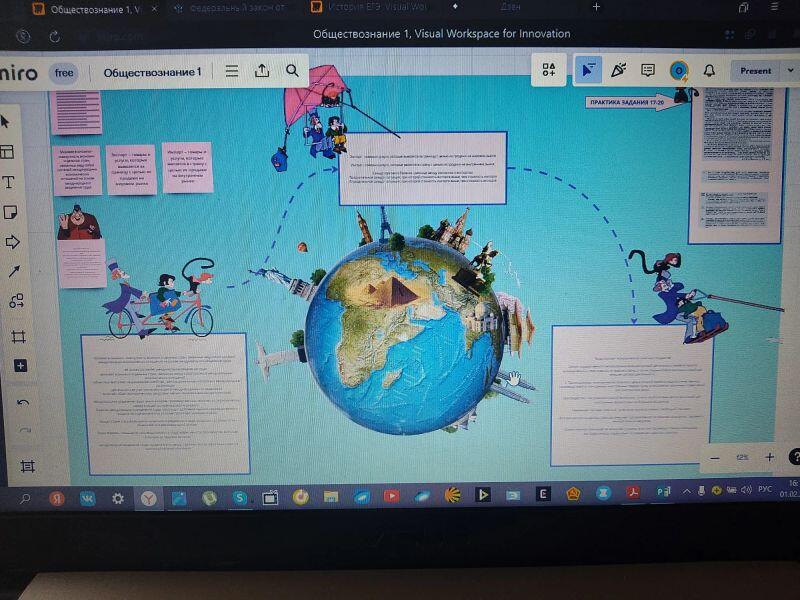The image size is (800, 600).
Task: Click the Present button
Action: point(755,71)
